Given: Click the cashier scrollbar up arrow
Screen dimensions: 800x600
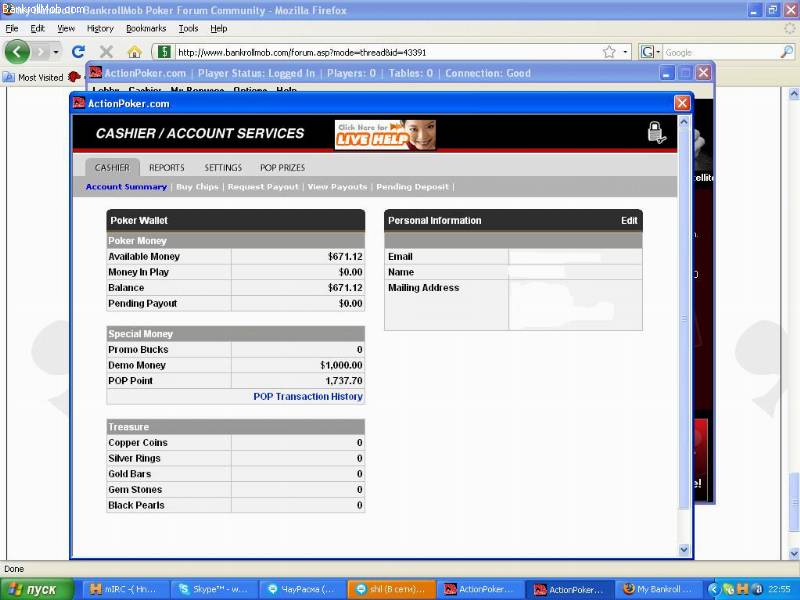Looking at the screenshot, I should coord(684,122).
